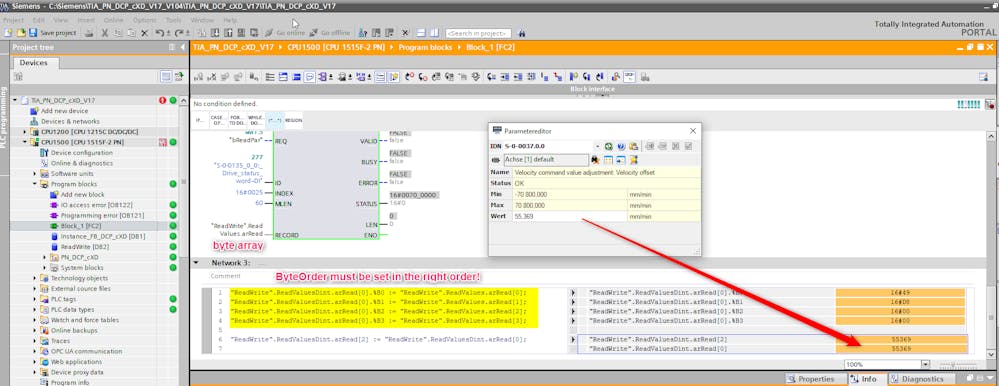Viewport: 999px width, 386px height.
Task: Click the Print icon in main toolbar
Action: (x=90, y=32)
